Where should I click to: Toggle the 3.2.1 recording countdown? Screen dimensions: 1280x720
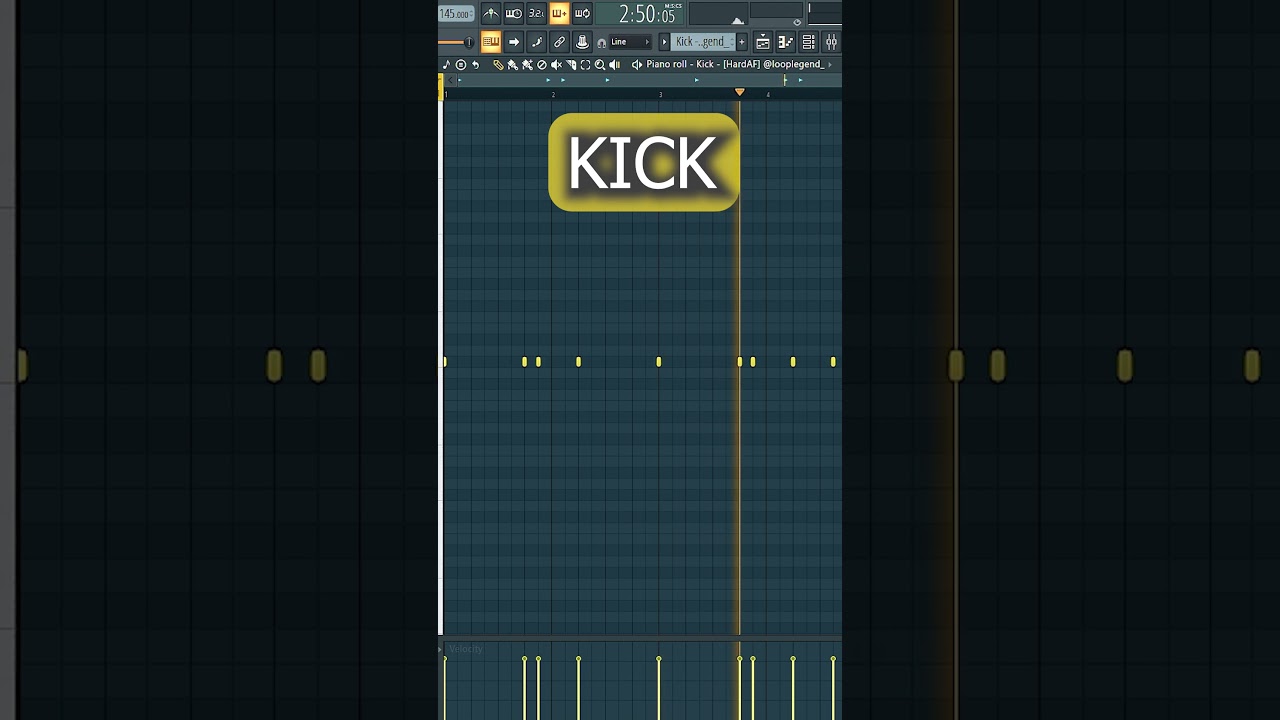coord(536,13)
